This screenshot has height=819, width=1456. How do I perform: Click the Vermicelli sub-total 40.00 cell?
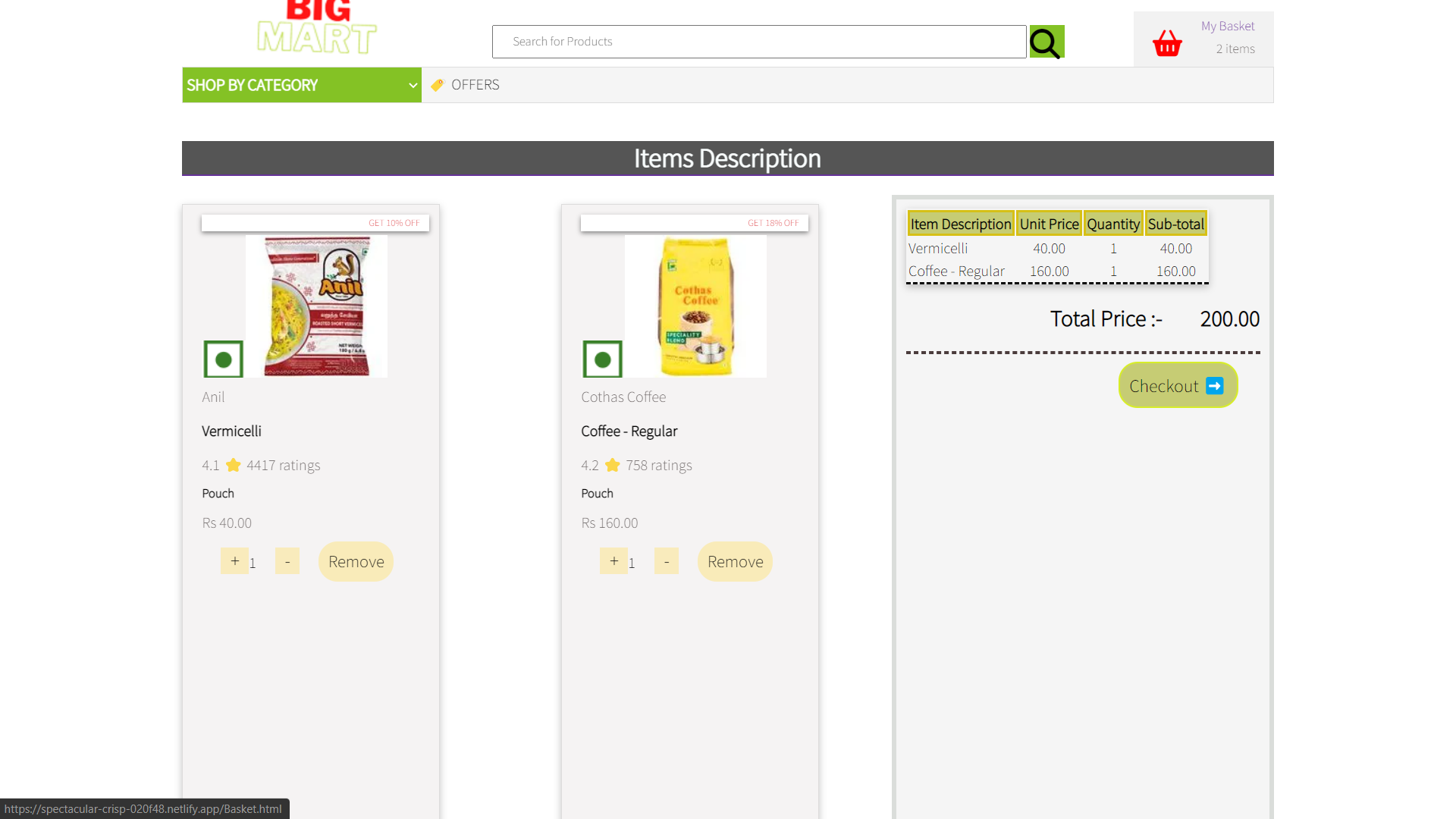[1175, 248]
